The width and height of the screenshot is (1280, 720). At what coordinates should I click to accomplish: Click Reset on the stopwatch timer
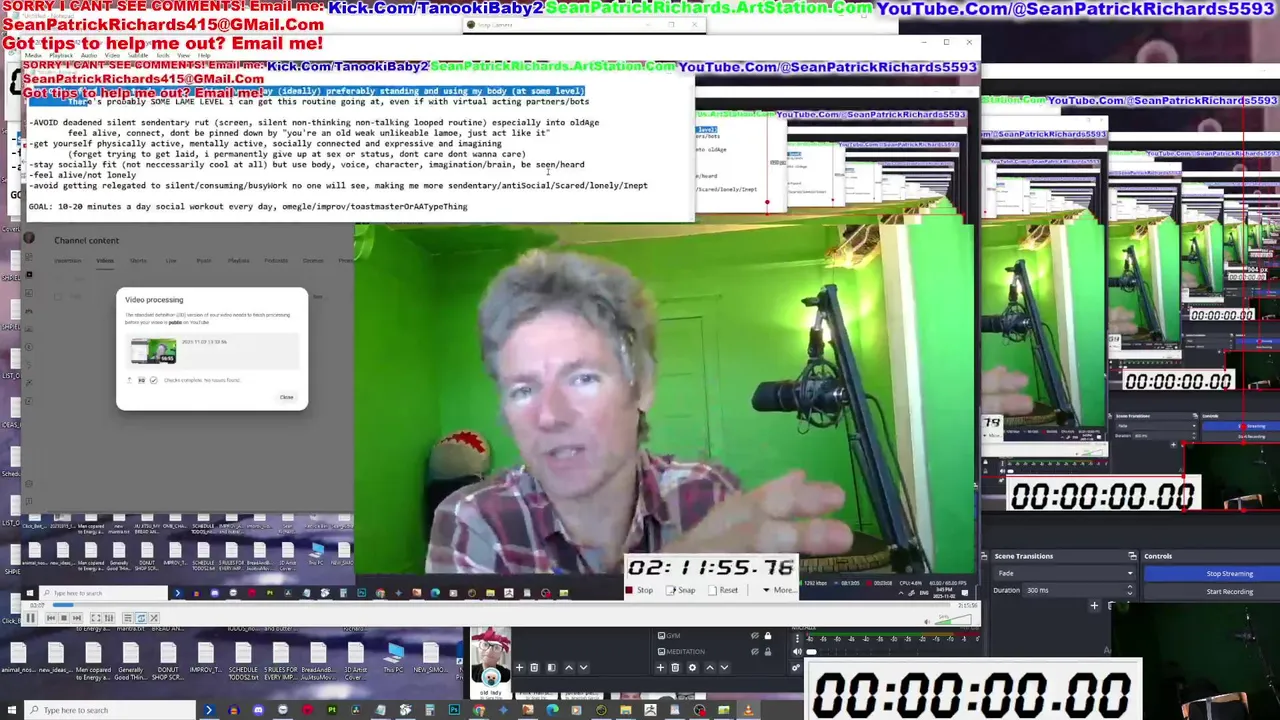coord(723,590)
